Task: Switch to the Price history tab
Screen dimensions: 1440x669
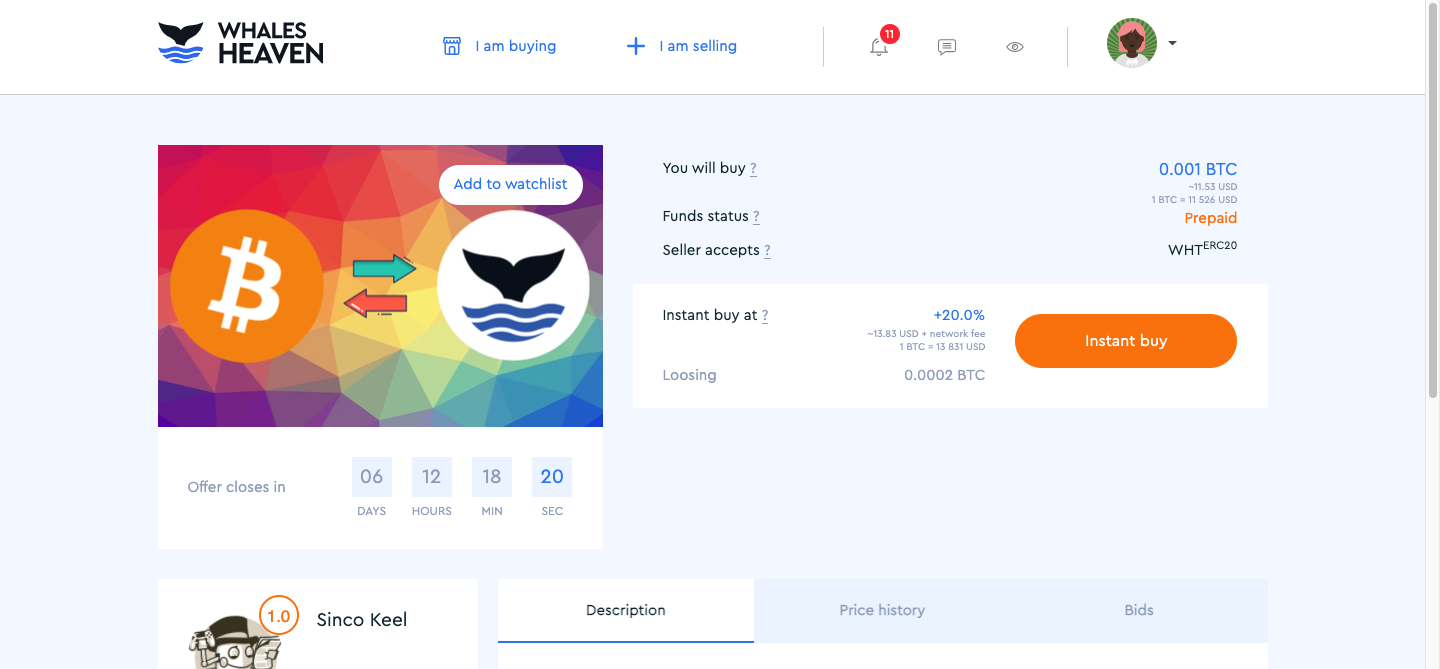Action: click(x=882, y=610)
